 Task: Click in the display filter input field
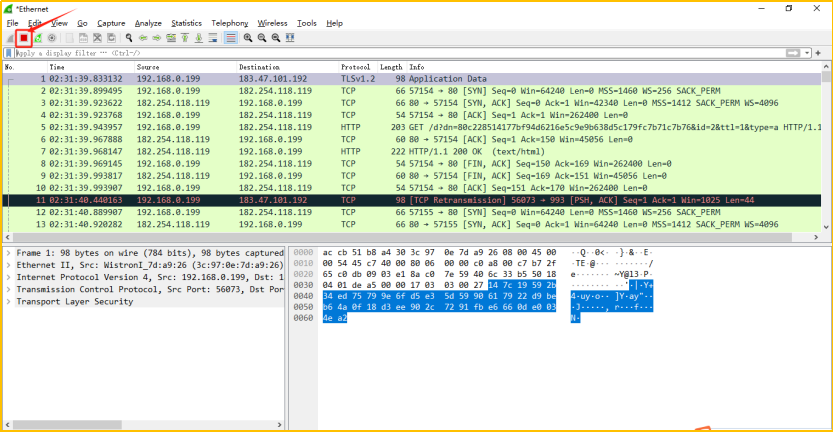click(x=400, y=52)
